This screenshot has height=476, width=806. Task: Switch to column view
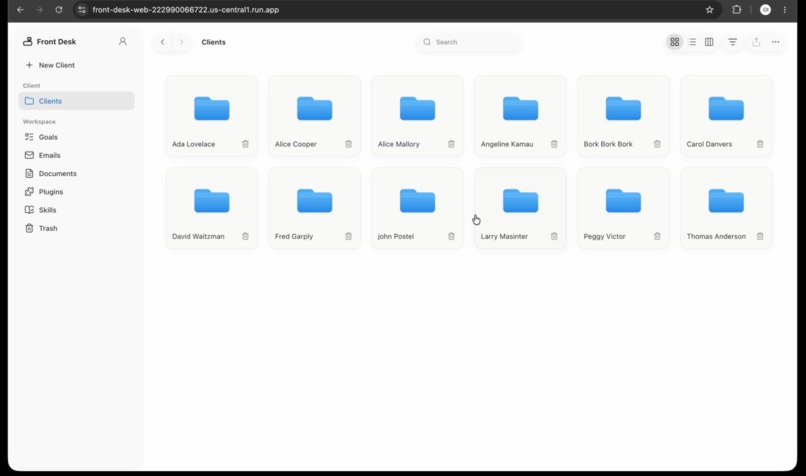click(x=709, y=42)
